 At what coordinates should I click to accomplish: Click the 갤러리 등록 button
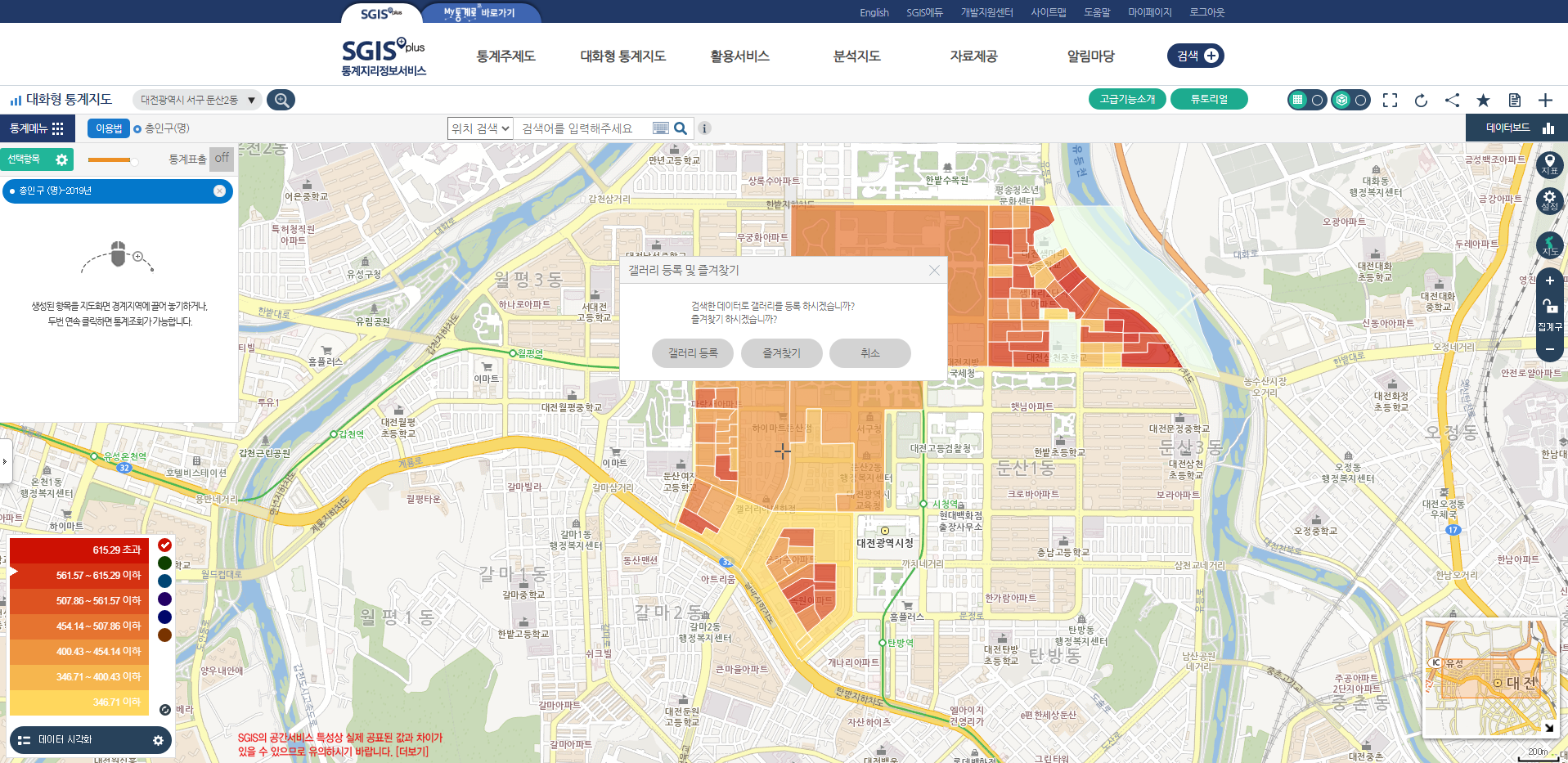[693, 353]
